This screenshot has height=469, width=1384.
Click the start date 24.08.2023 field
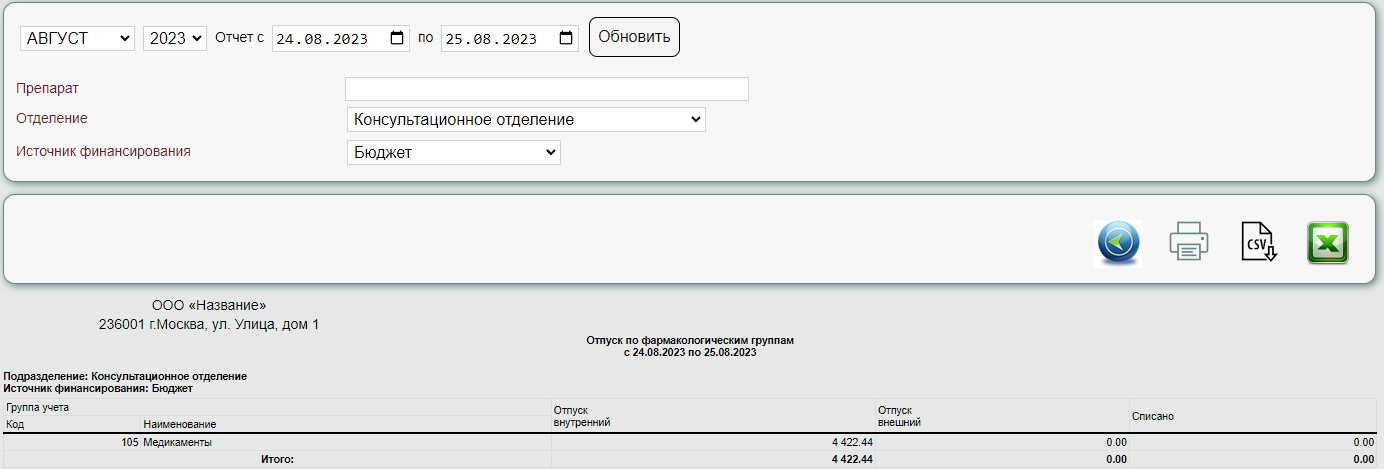point(325,39)
